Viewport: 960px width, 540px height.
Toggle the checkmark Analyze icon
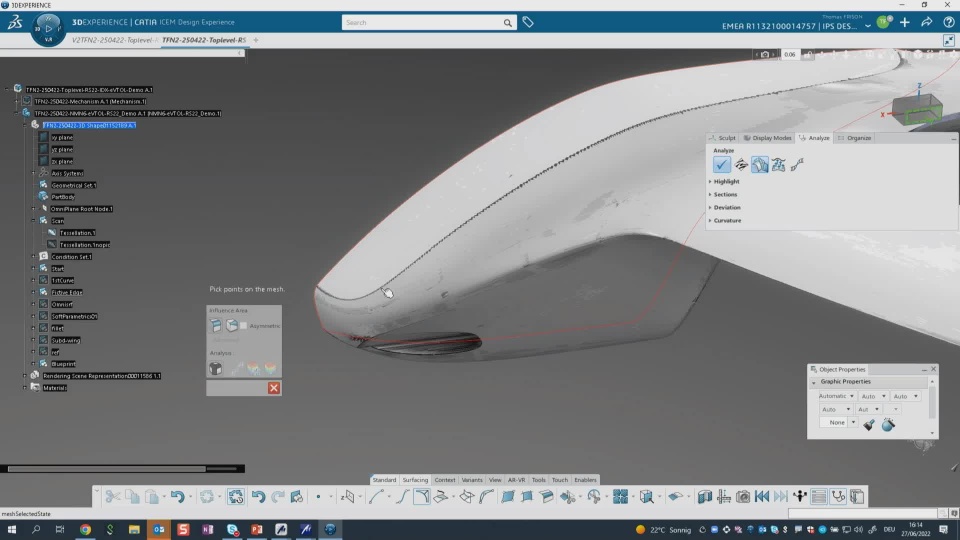722,165
